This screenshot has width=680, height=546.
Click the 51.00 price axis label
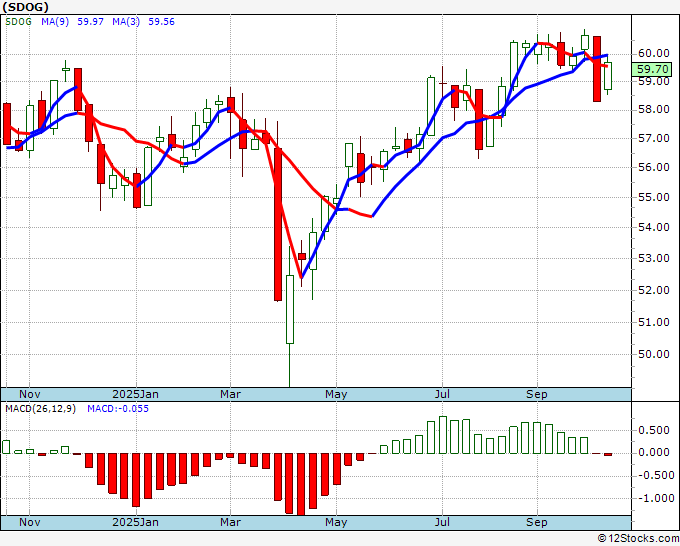pyautogui.click(x=654, y=322)
